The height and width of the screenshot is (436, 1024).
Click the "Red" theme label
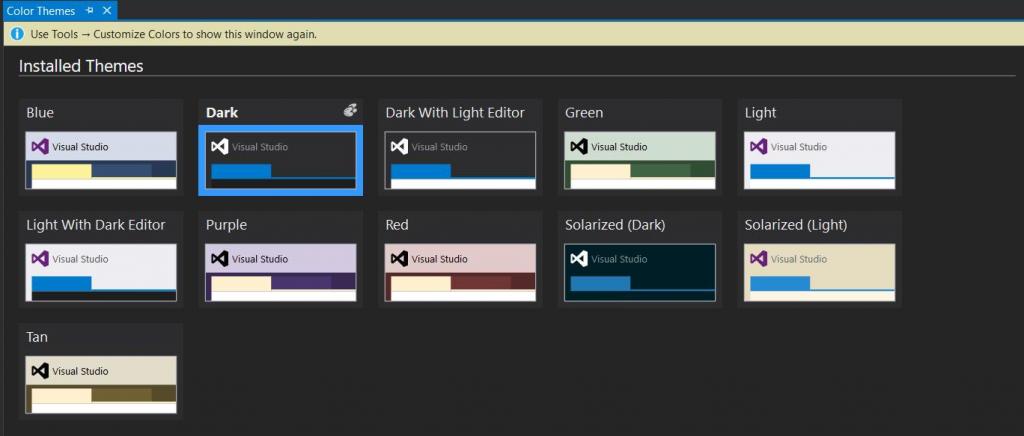click(396, 225)
